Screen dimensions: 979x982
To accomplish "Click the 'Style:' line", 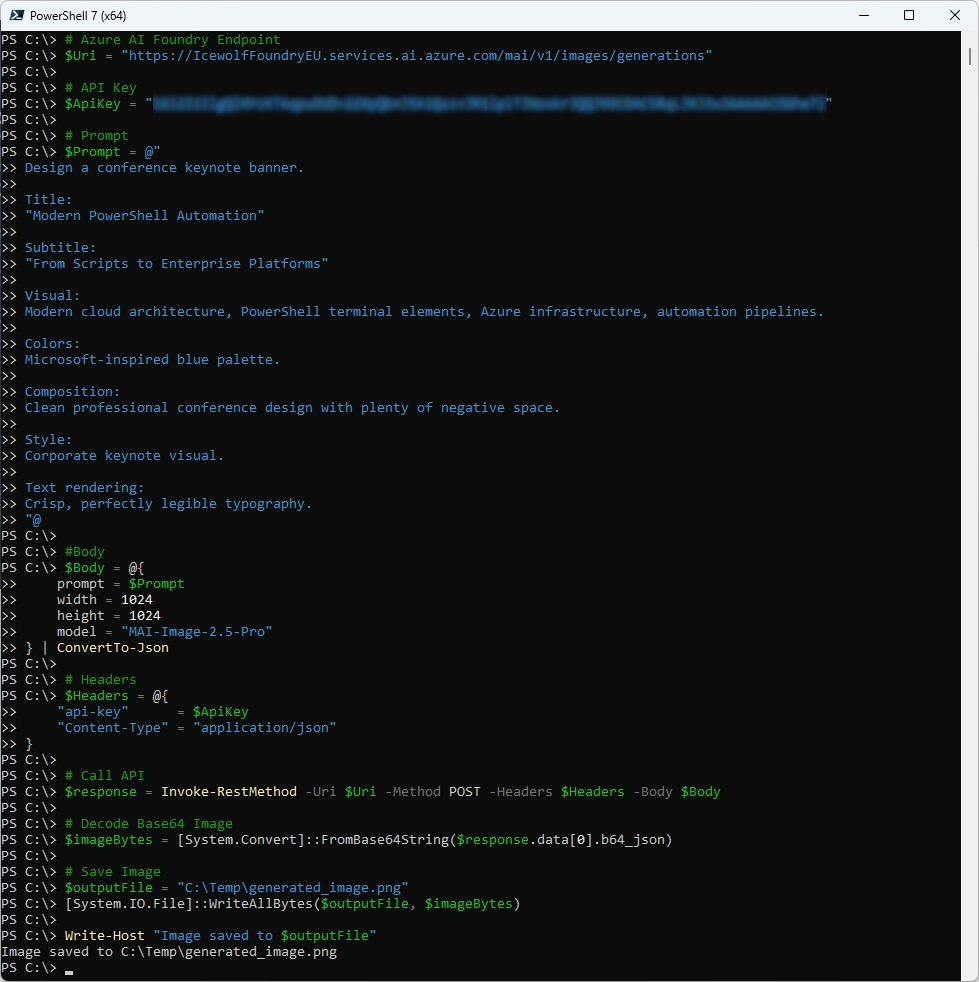I will 48,440.
